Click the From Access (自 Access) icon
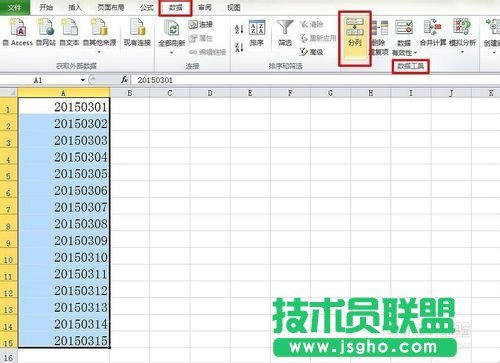The height and width of the screenshot is (363, 500). [x=18, y=32]
